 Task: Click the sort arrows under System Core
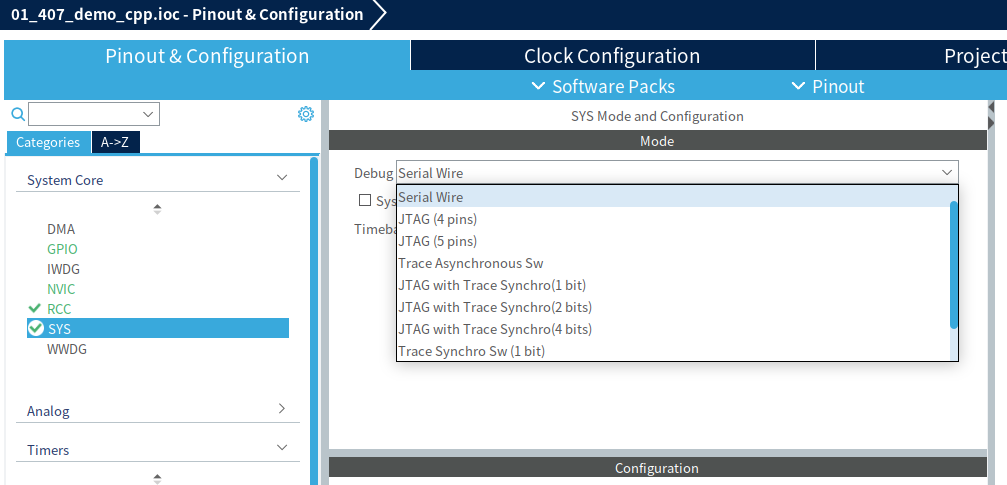coord(157,209)
